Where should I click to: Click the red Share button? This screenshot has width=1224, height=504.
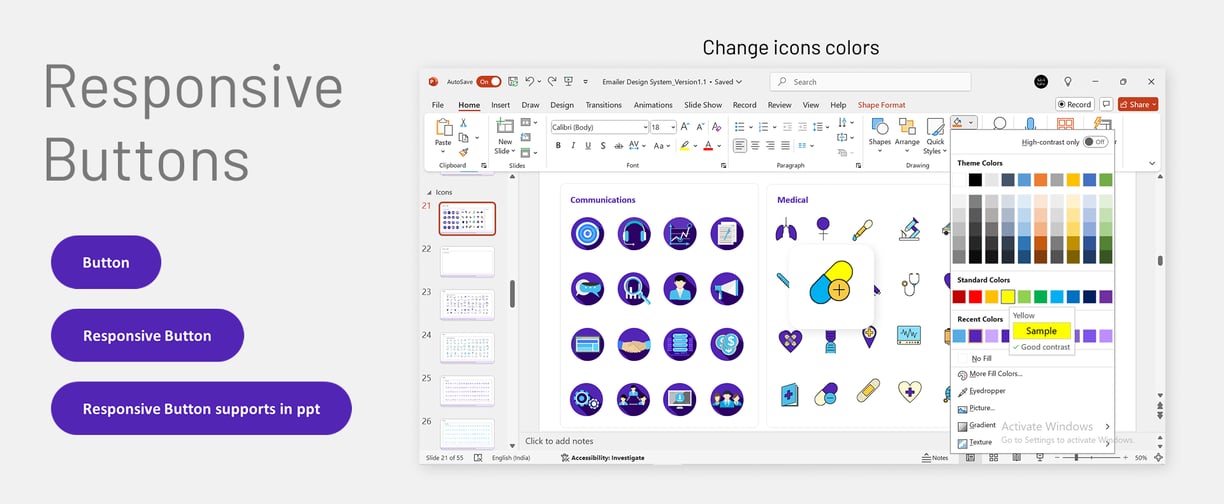point(1138,104)
